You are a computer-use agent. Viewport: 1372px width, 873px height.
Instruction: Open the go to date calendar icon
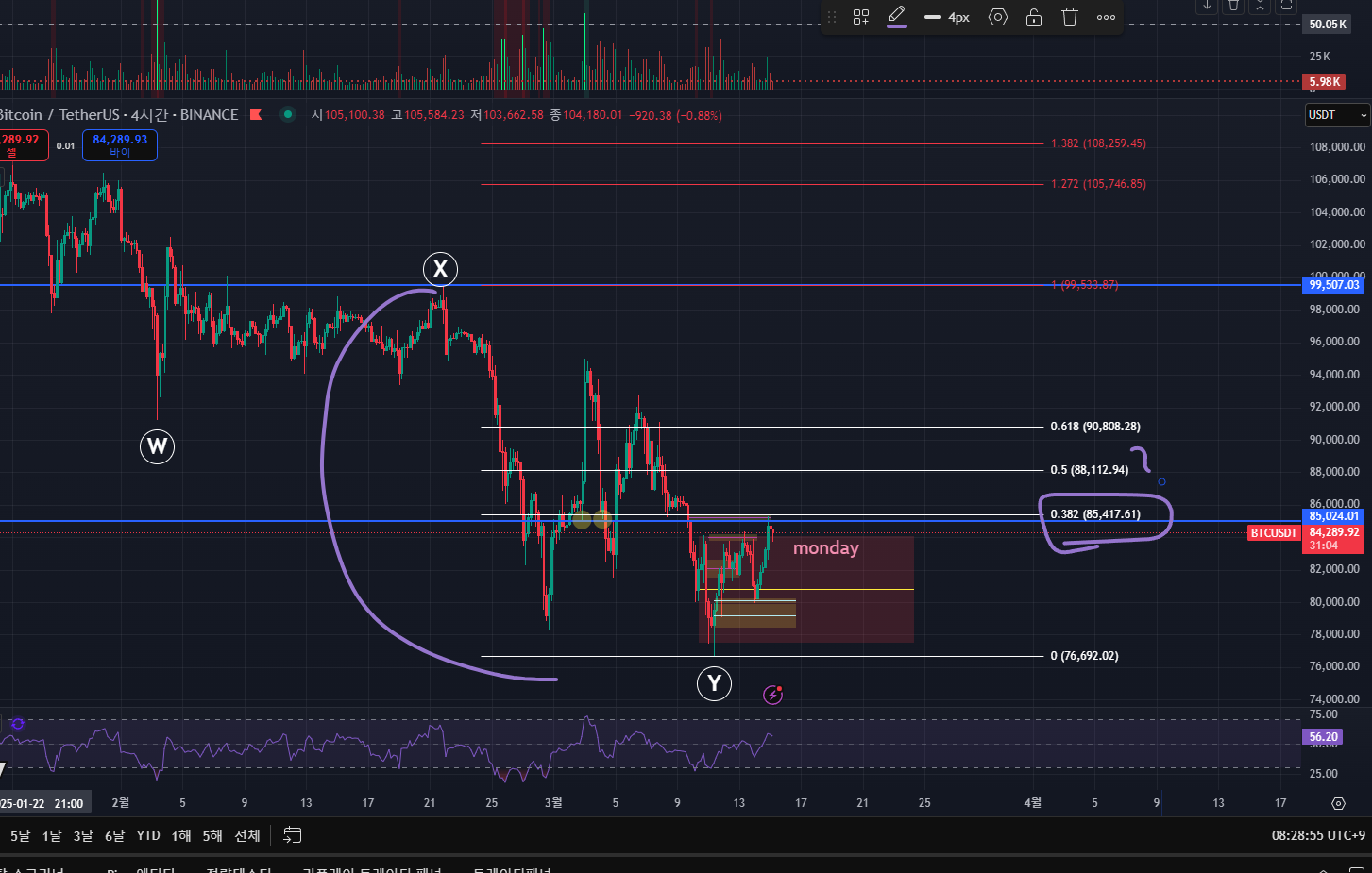click(293, 835)
